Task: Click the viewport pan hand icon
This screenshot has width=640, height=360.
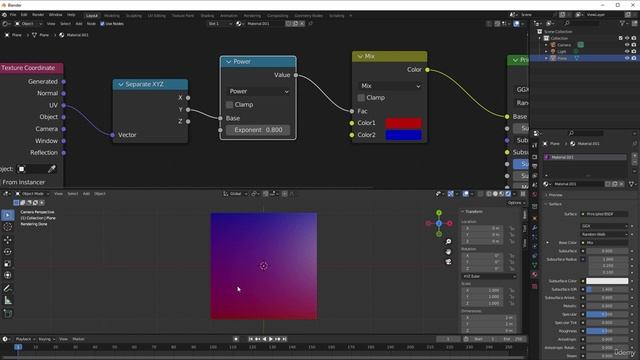Action: click(448, 252)
